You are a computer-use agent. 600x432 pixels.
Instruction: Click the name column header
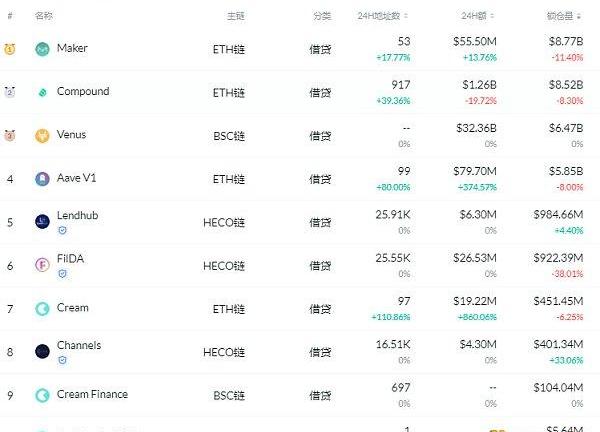click(44, 16)
